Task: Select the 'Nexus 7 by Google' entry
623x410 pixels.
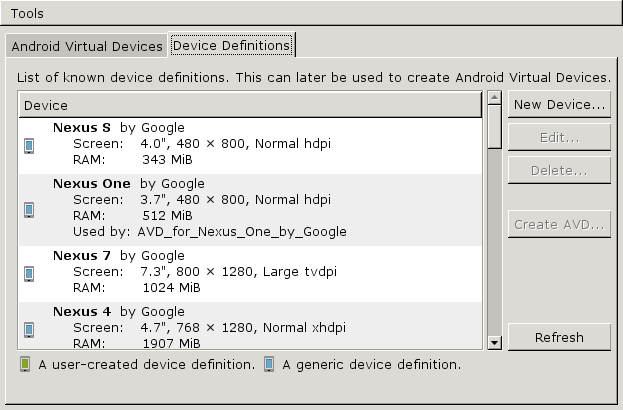Action: [x=250, y=274]
